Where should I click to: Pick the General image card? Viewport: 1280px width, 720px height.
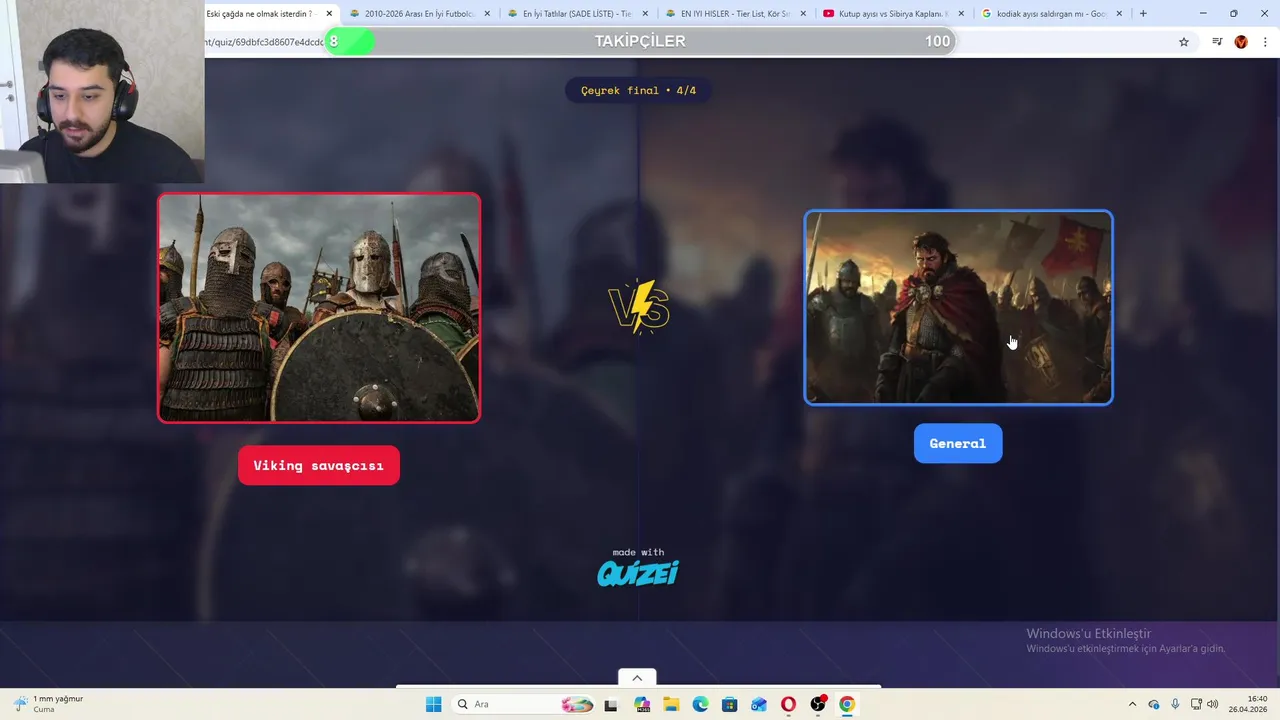958,307
